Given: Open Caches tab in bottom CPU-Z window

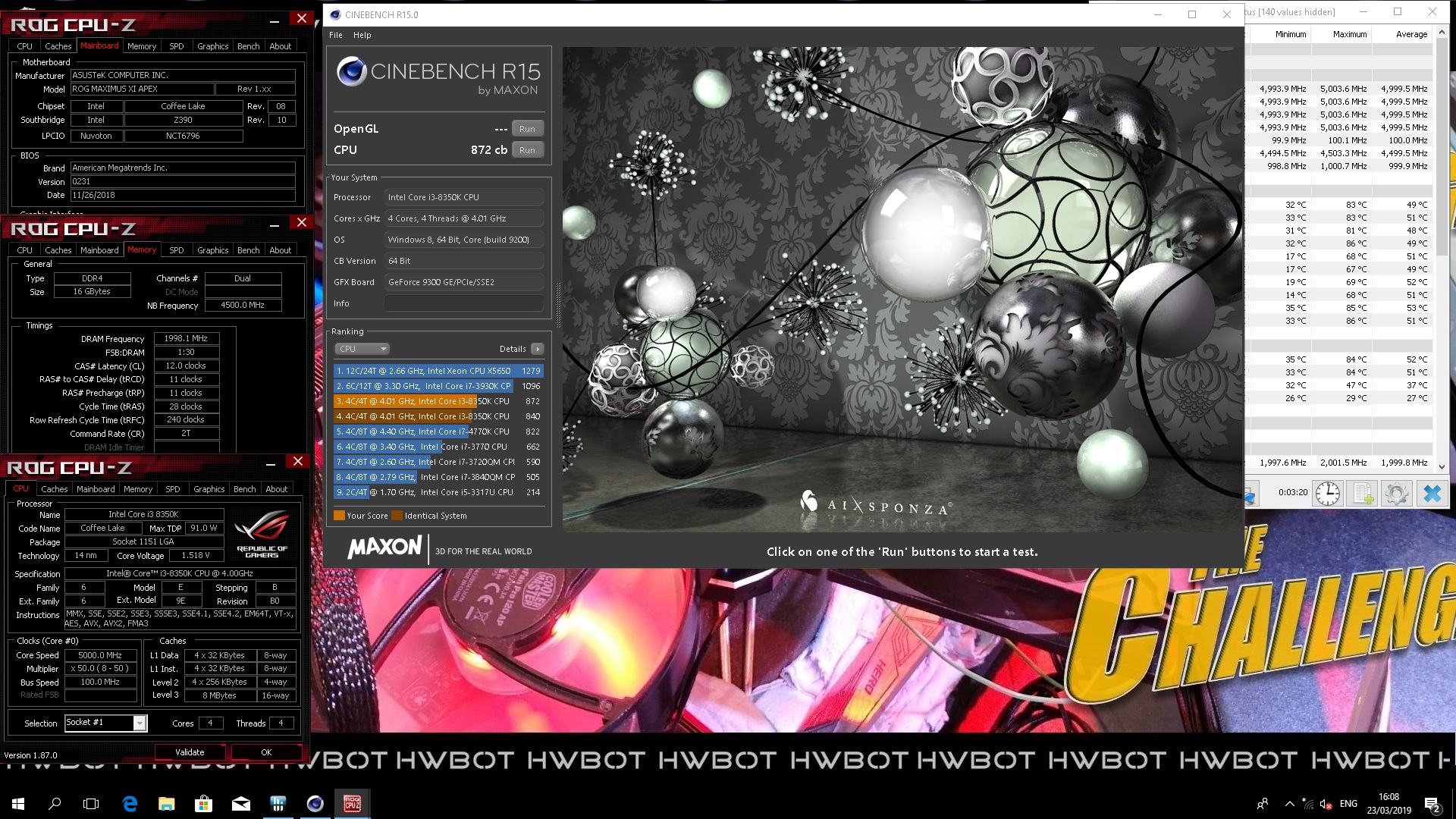Looking at the screenshot, I should tap(55, 489).
